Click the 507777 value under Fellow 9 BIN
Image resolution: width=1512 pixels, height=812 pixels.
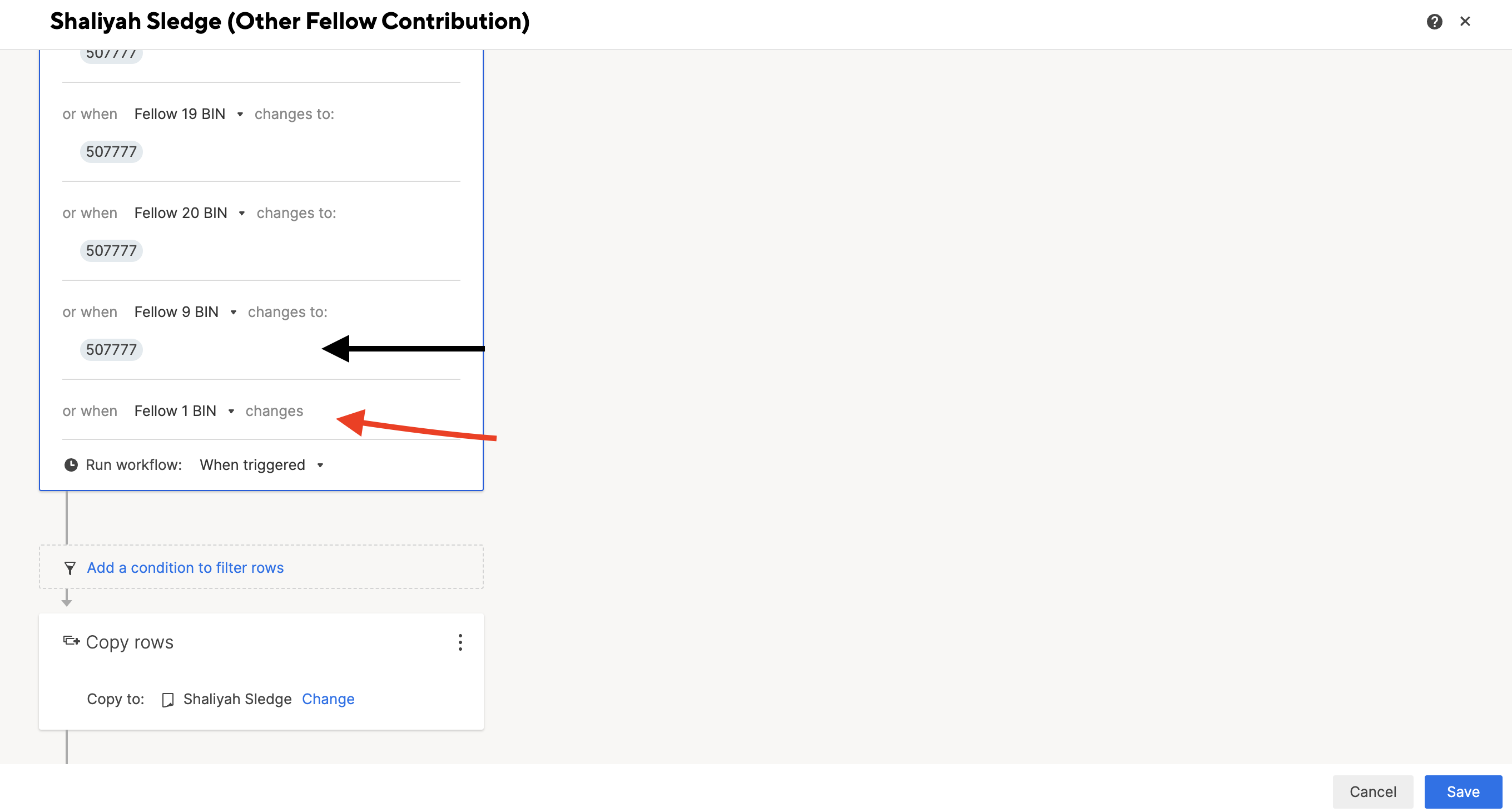pos(111,349)
